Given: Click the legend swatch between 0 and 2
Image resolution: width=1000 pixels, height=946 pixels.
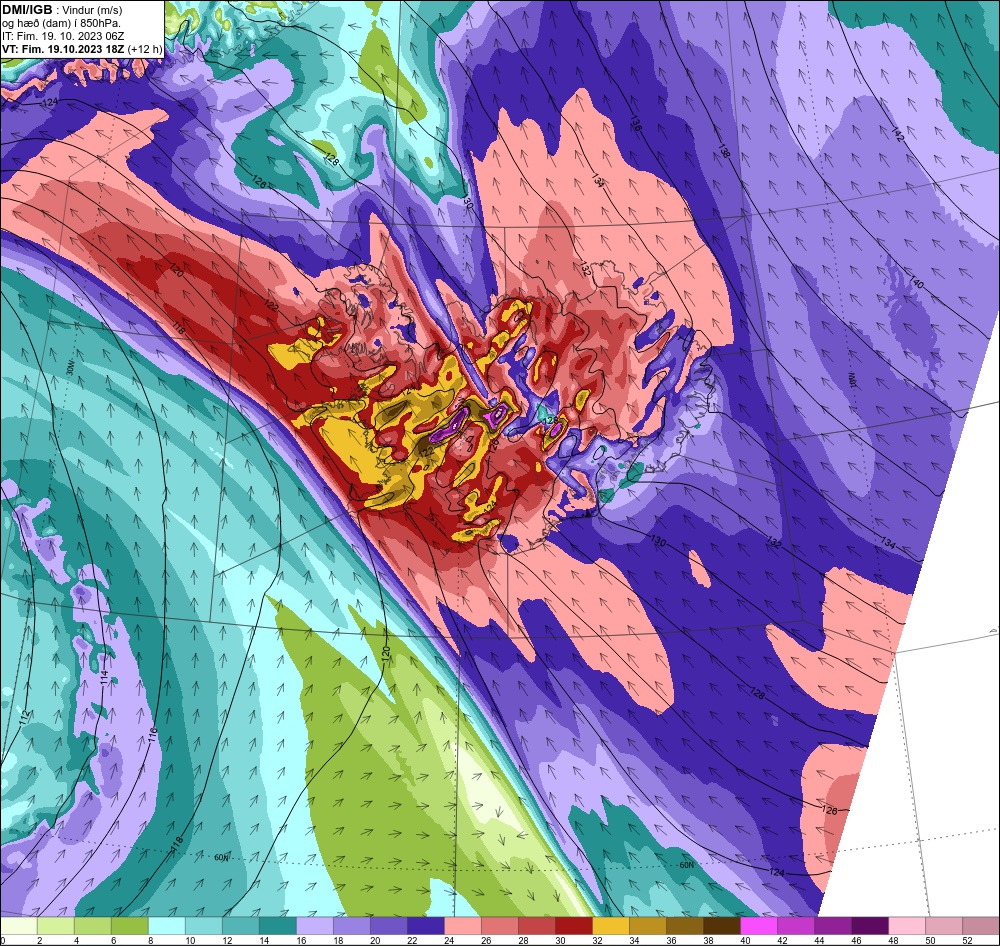Looking at the screenshot, I should tap(19, 926).
